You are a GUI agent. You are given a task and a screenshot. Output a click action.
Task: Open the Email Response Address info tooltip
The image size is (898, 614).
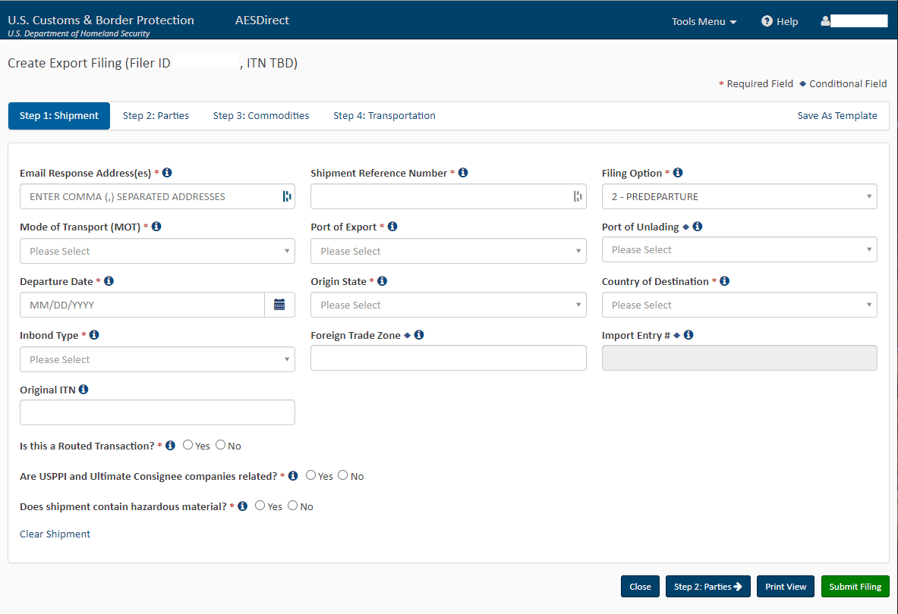tap(166, 172)
